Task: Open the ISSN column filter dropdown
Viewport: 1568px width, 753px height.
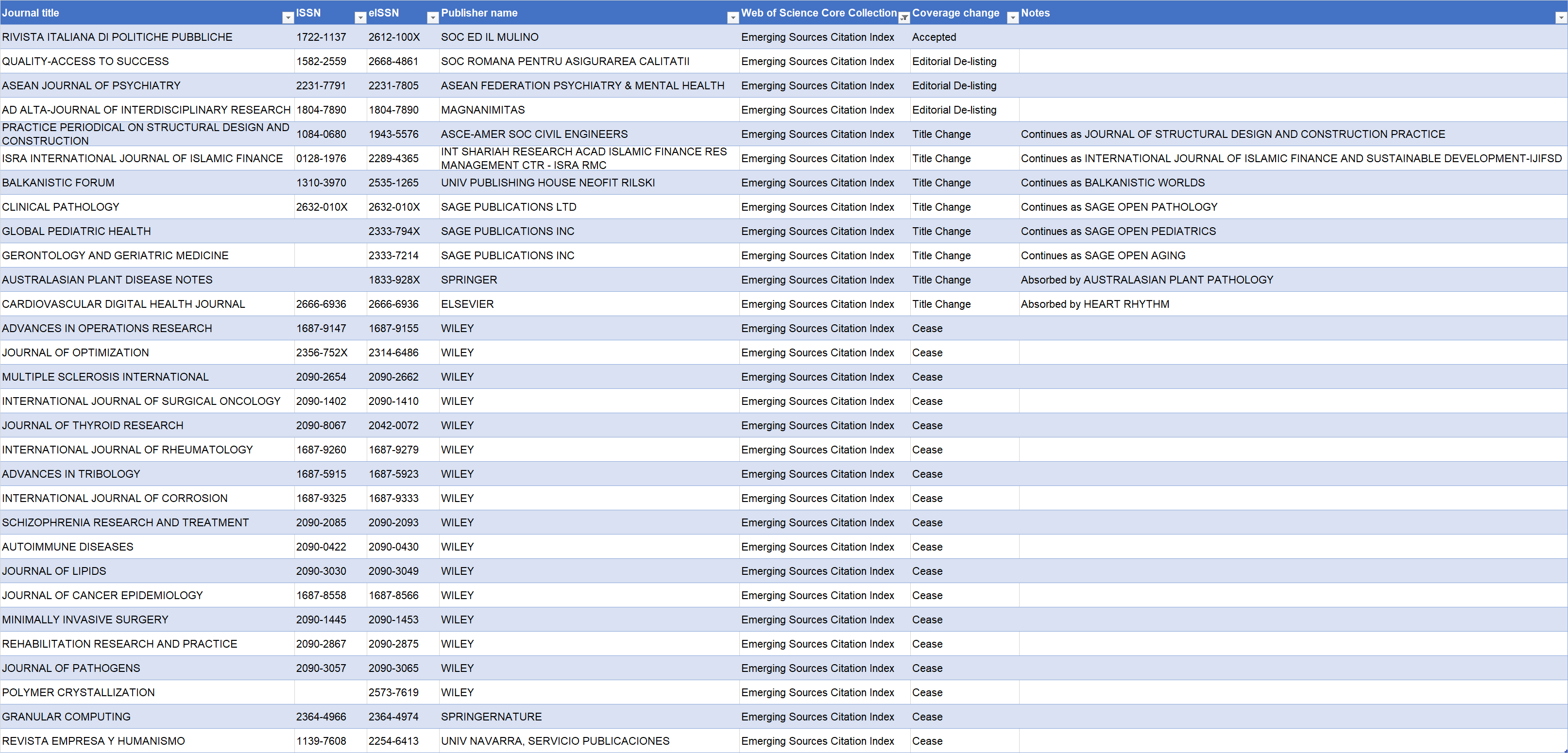Action: point(360,18)
